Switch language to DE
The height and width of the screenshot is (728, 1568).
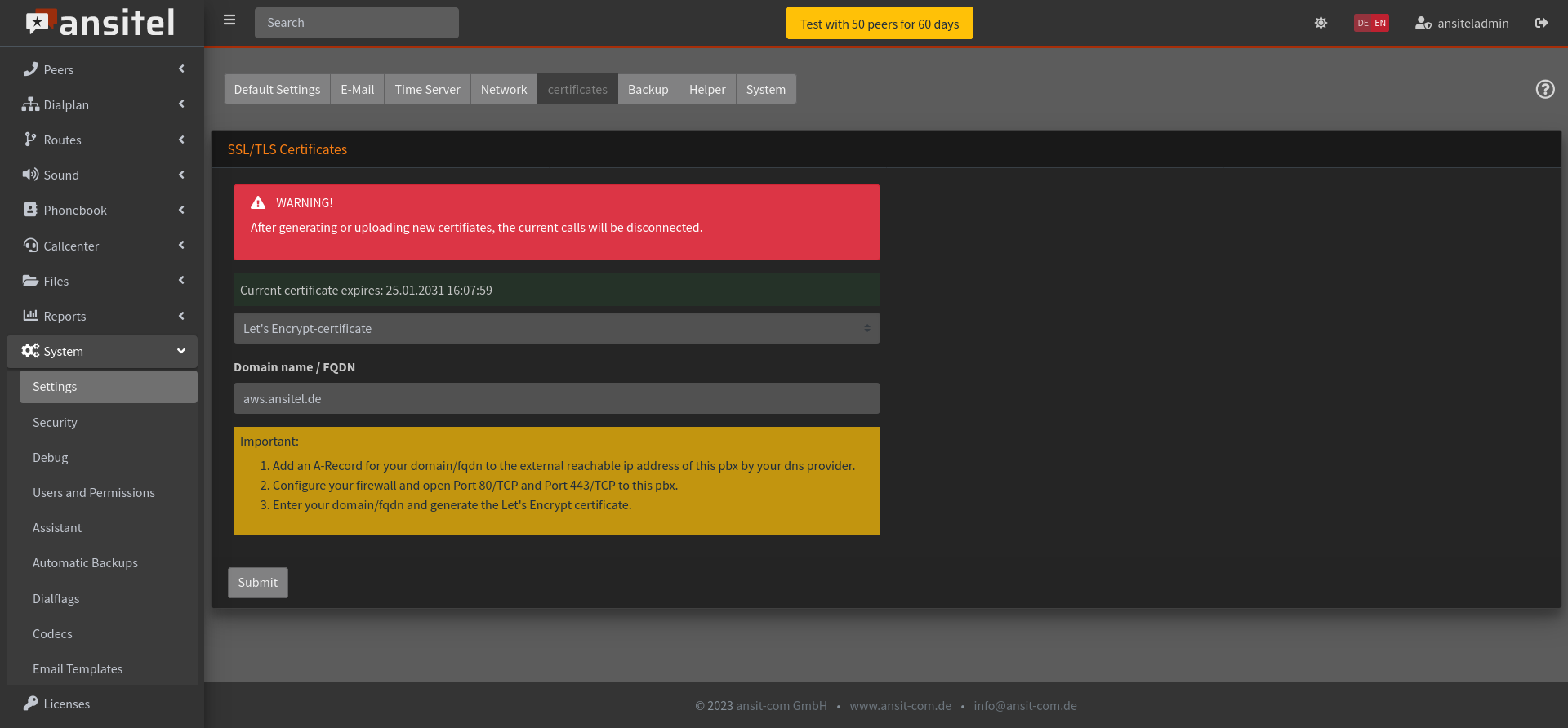click(x=1362, y=24)
